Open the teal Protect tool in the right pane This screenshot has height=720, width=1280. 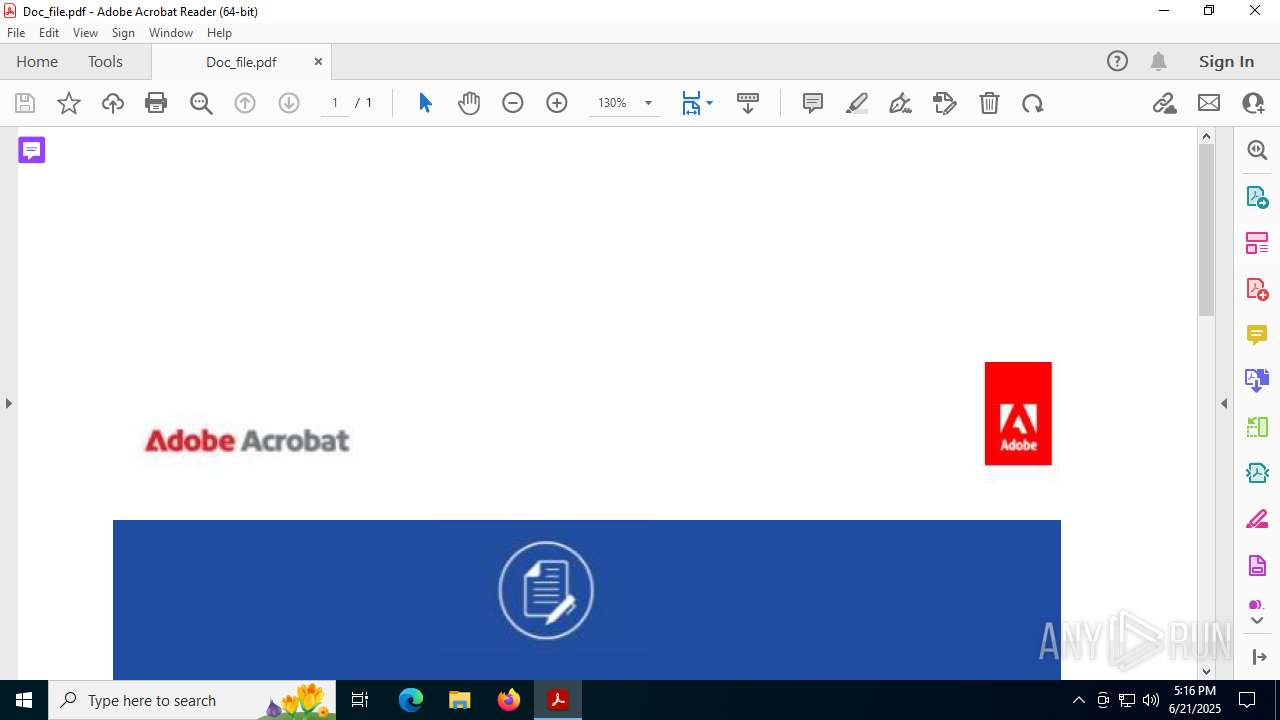1257,473
